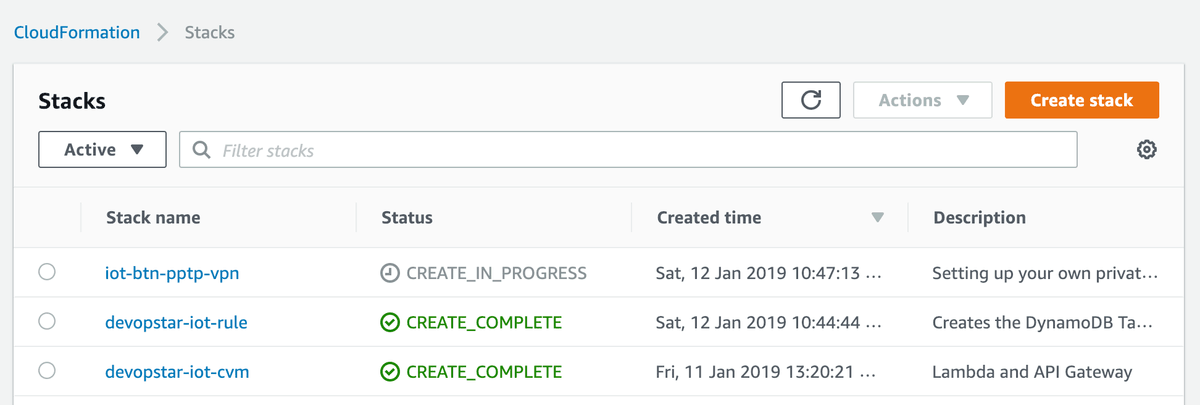1200x405 pixels.
Task: Click the green checkmark for devopstar-iot-rule status
Action: [390, 322]
